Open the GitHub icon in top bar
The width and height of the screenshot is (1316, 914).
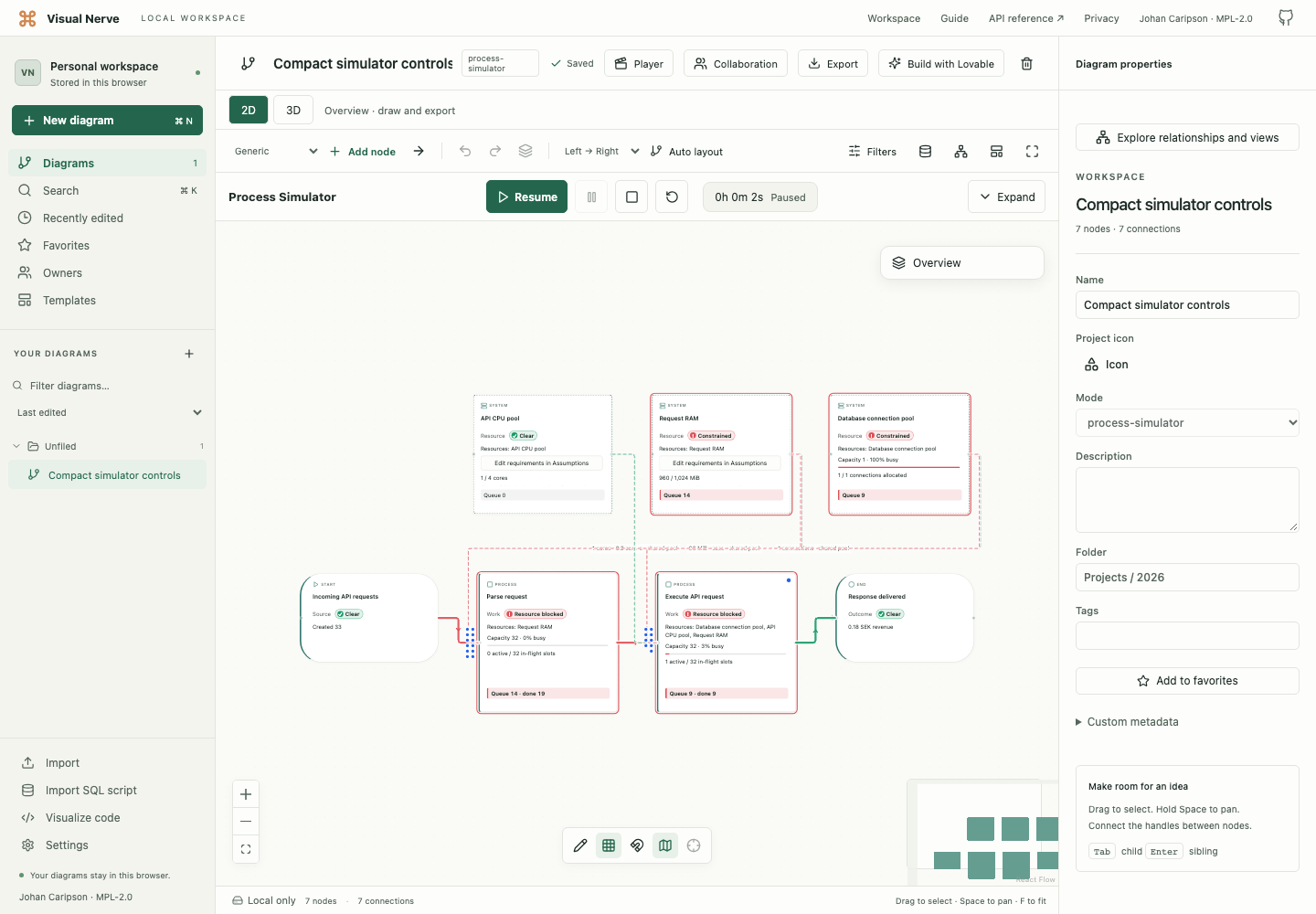click(x=1286, y=18)
